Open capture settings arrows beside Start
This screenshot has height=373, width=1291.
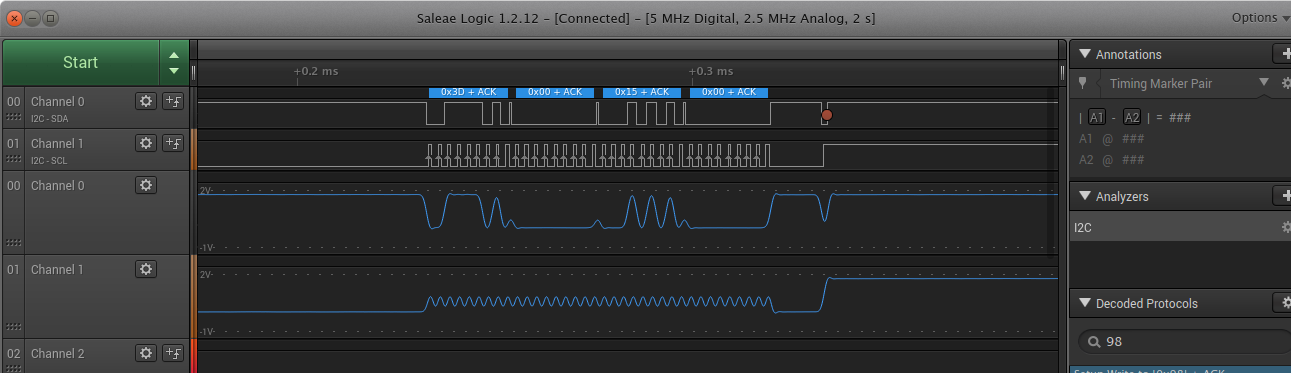174,62
